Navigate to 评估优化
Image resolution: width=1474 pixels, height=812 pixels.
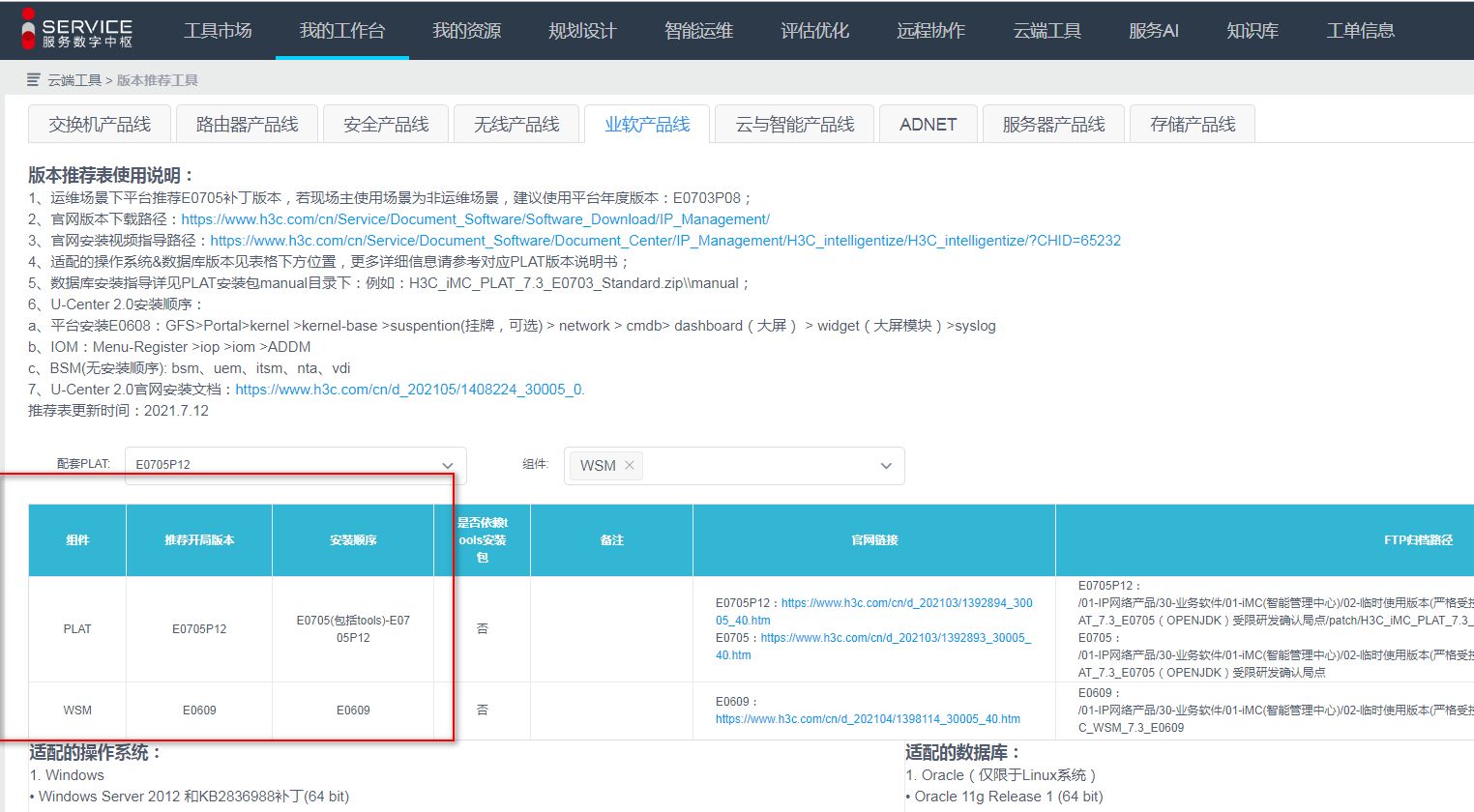[814, 31]
